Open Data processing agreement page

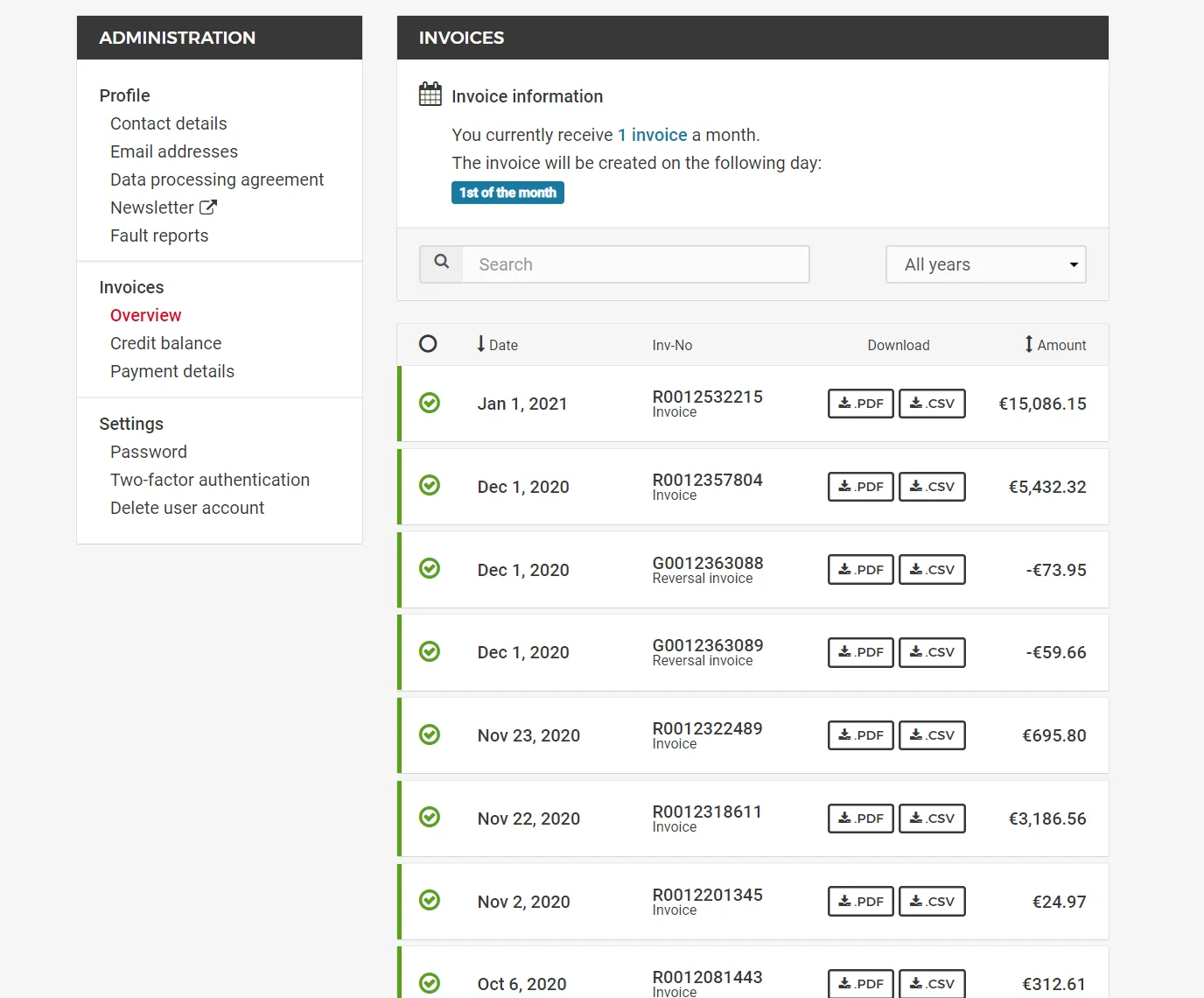click(x=217, y=179)
